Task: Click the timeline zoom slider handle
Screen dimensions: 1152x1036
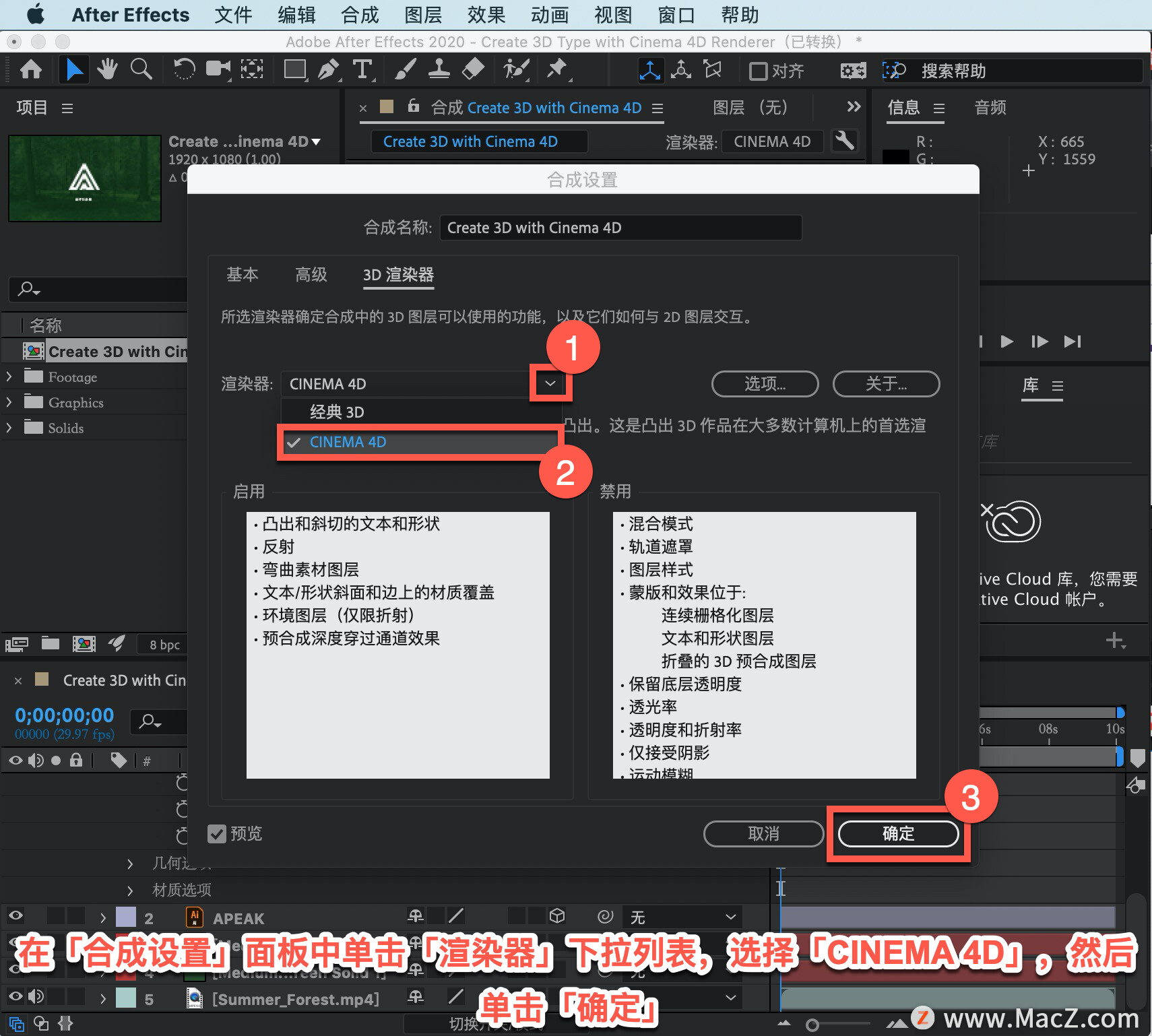Action: click(x=812, y=1025)
